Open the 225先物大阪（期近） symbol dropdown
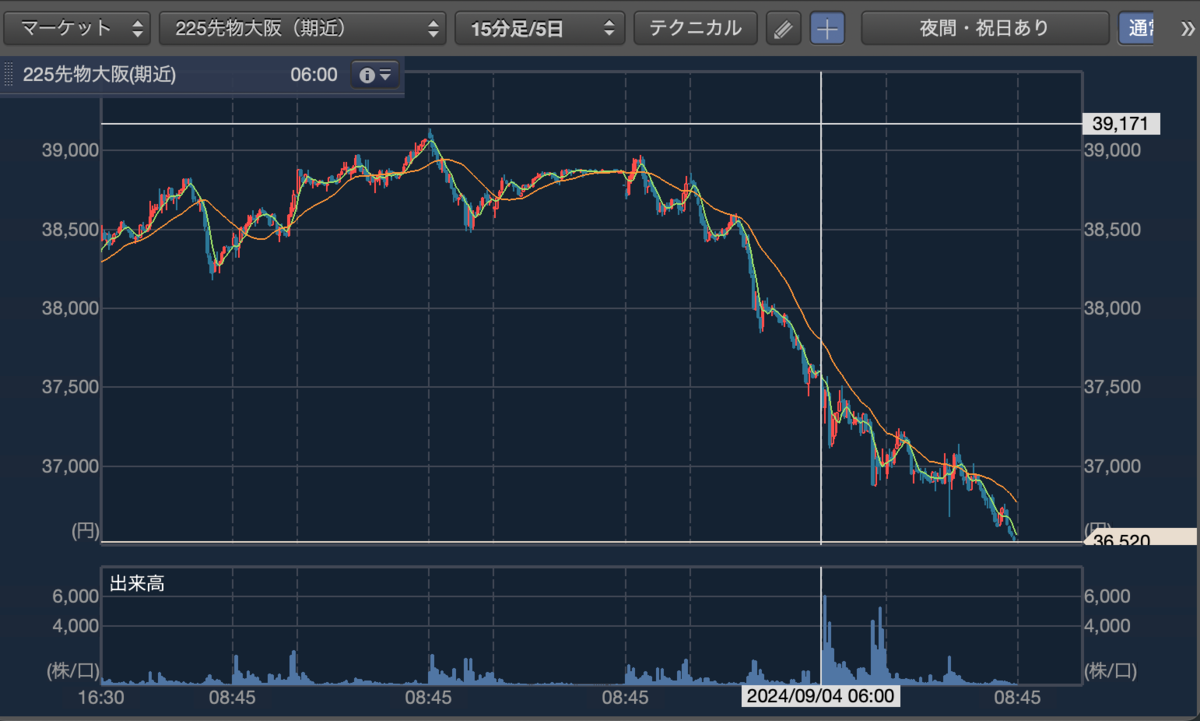This screenshot has width=1200, height=721. tap(303, 28)
